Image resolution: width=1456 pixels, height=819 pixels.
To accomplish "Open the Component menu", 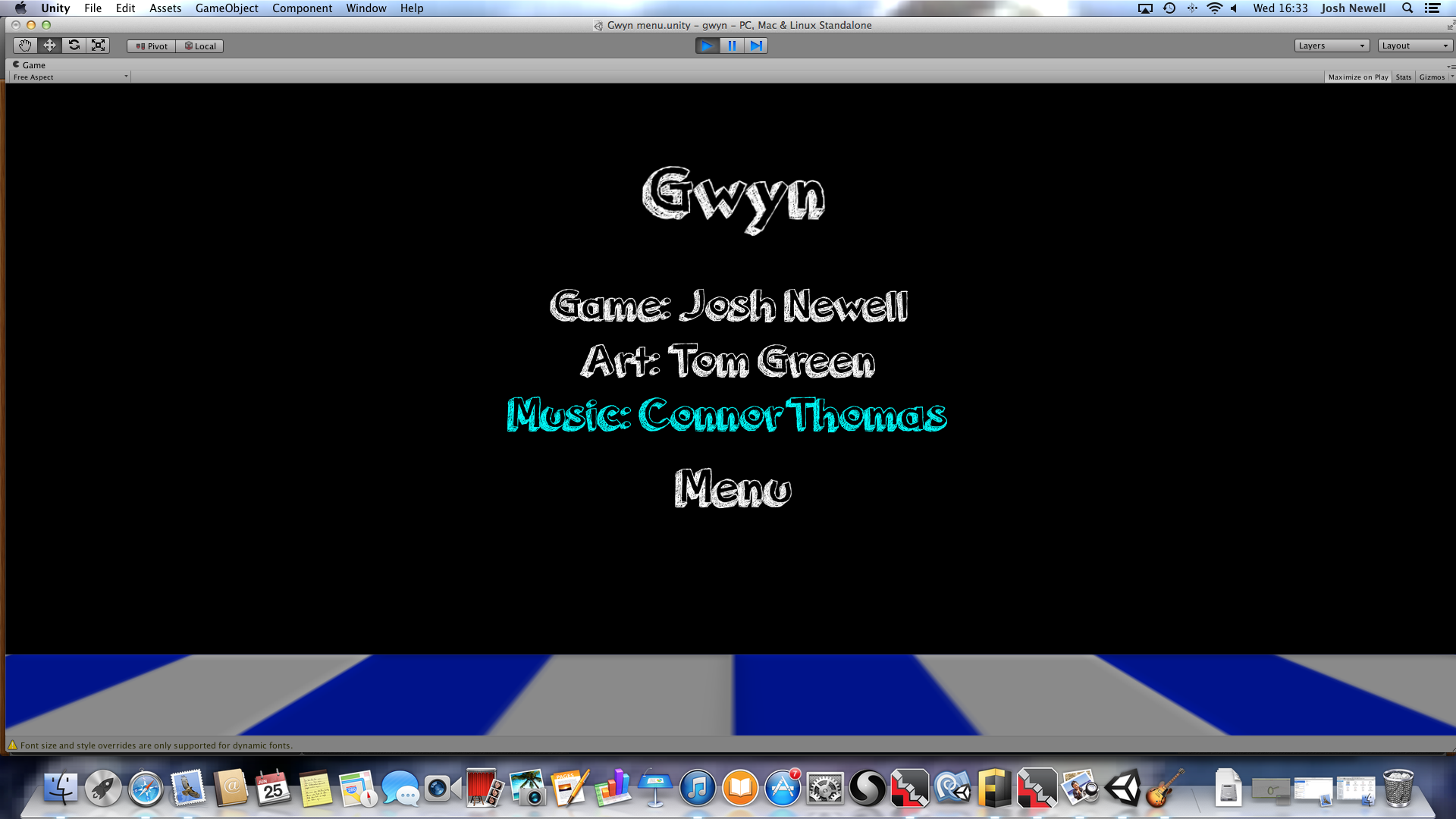I will point(302,8).
